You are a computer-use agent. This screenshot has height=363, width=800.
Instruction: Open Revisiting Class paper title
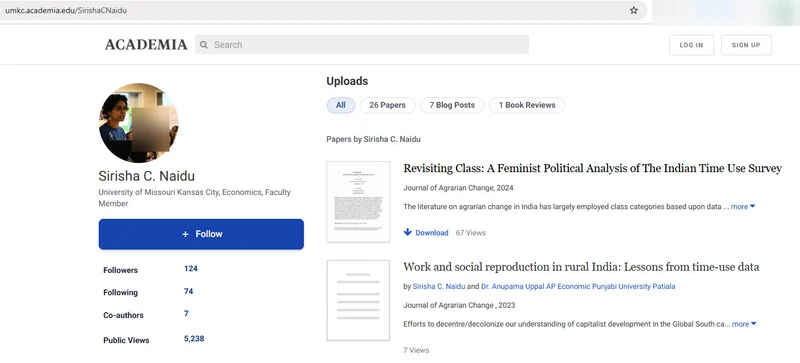(x=592, y=168)
